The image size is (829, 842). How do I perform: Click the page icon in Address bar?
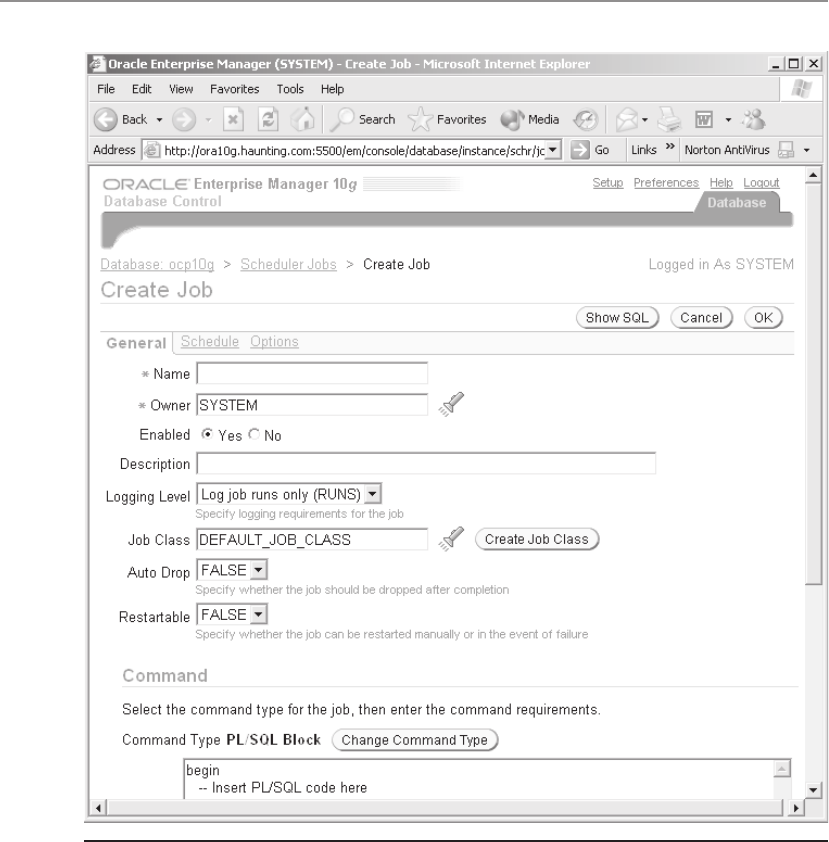[152, 150]
